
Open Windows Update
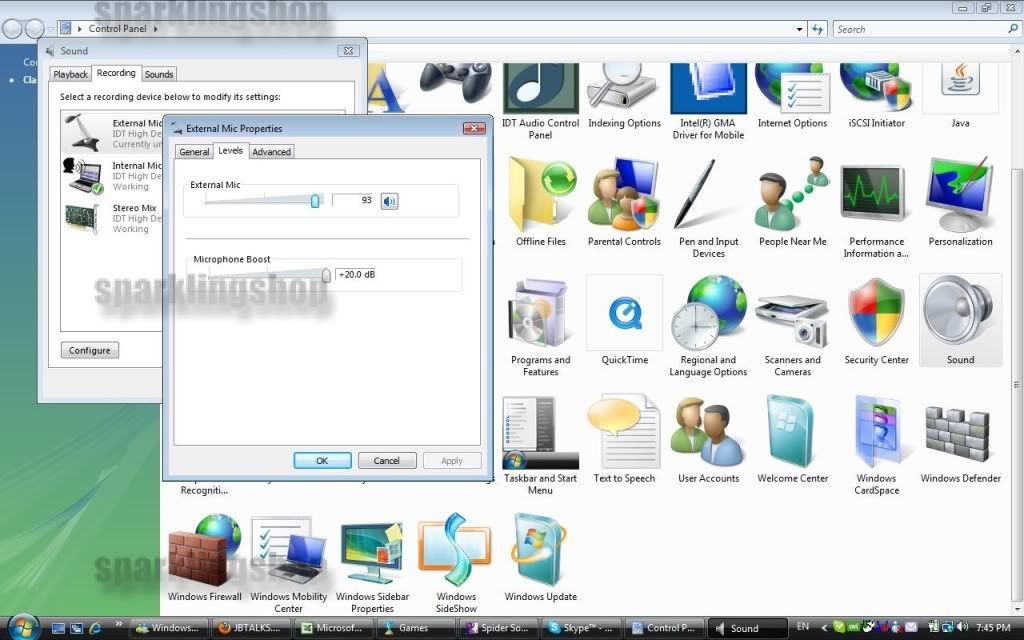pos(540,557)
